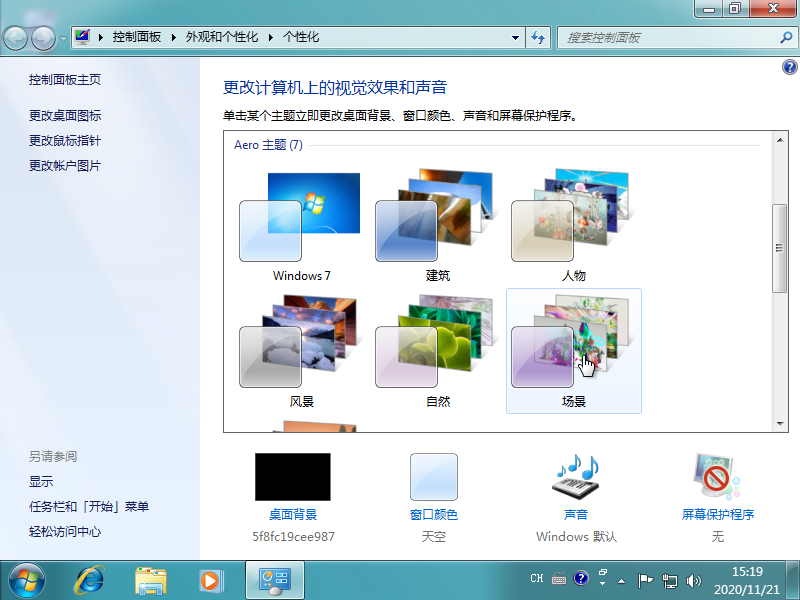This screenshot has height=600, width=800.
Task: Launch Windows Media Player from the taskbar
Action: pos(211,580)
